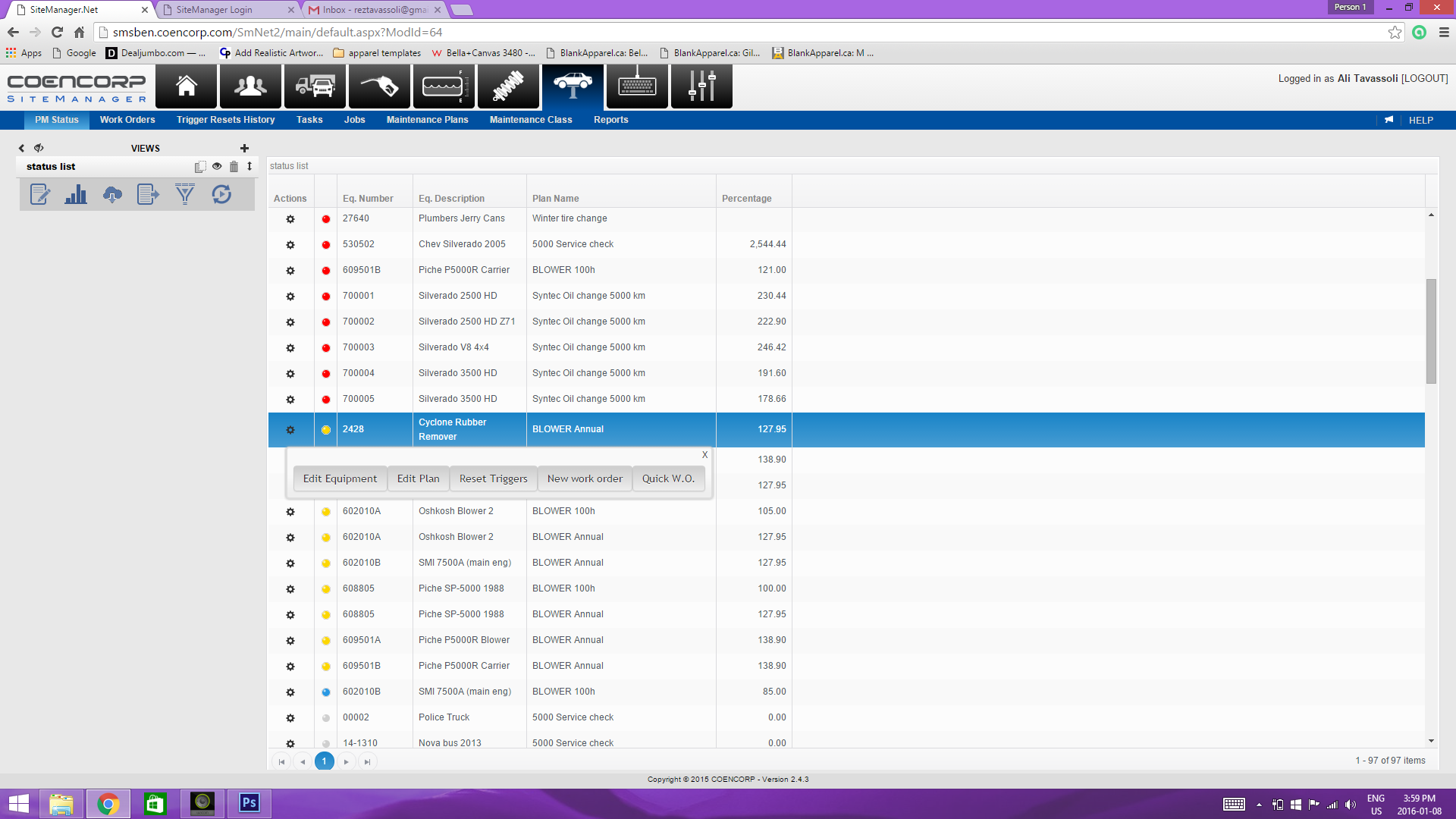Close the actions popup with X
The image size is (1456, 819).
click(704, 455)
